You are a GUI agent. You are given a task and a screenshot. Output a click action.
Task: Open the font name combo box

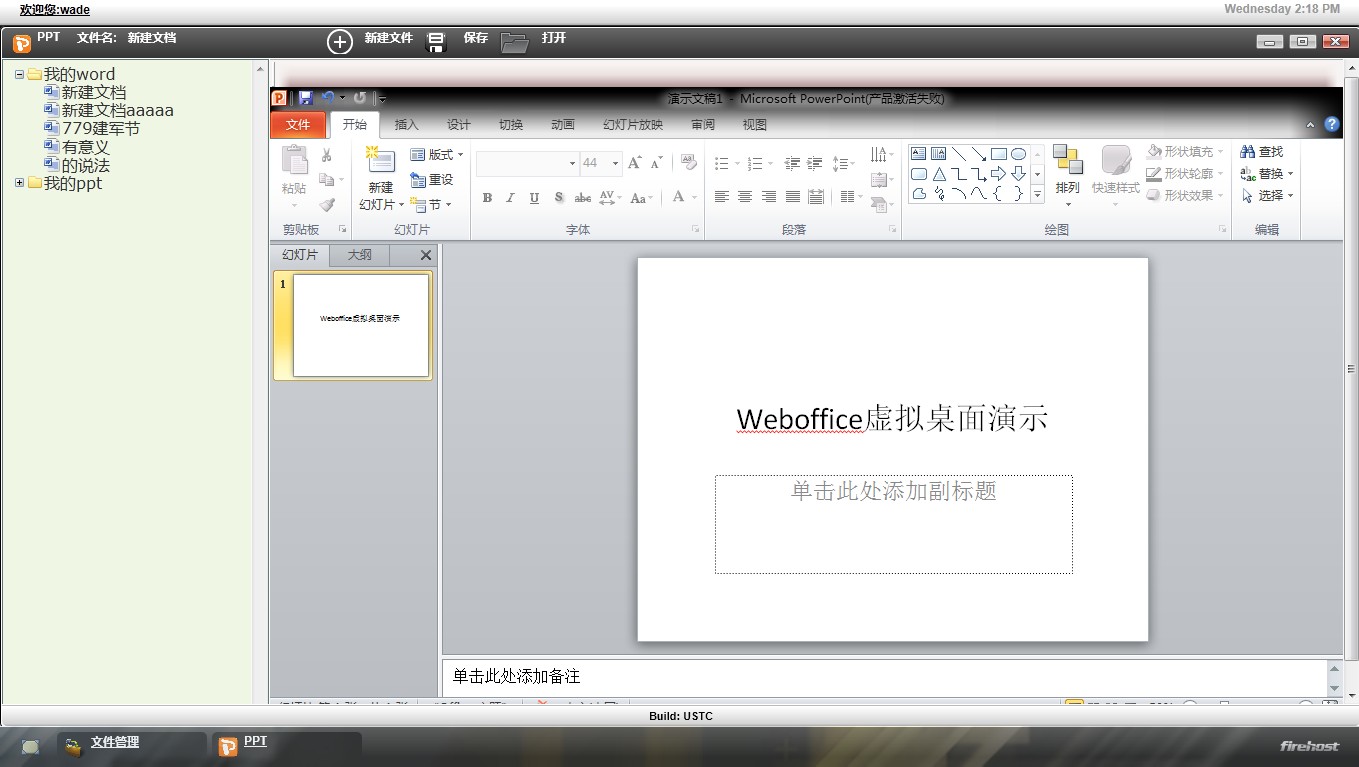(528, 163)
